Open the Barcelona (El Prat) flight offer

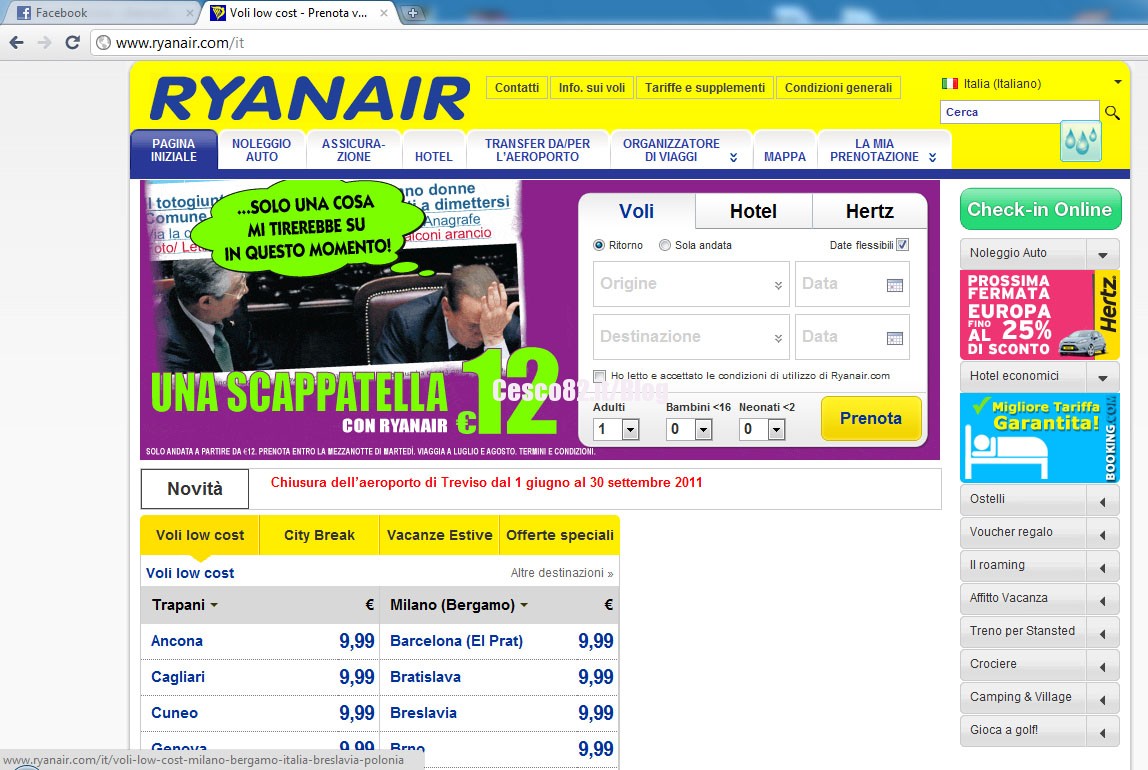(x=456, y=641)
